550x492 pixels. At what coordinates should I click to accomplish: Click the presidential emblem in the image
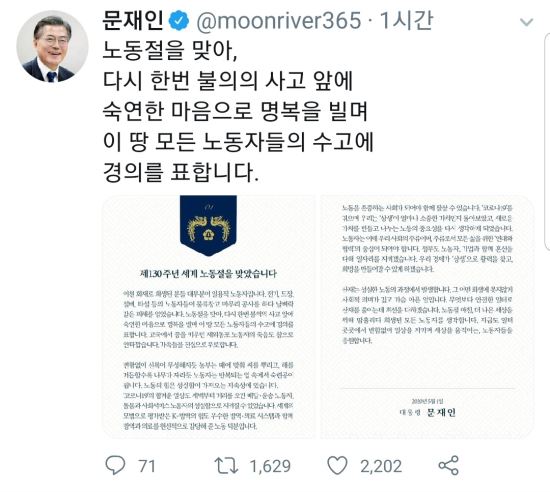click(208, 225)
